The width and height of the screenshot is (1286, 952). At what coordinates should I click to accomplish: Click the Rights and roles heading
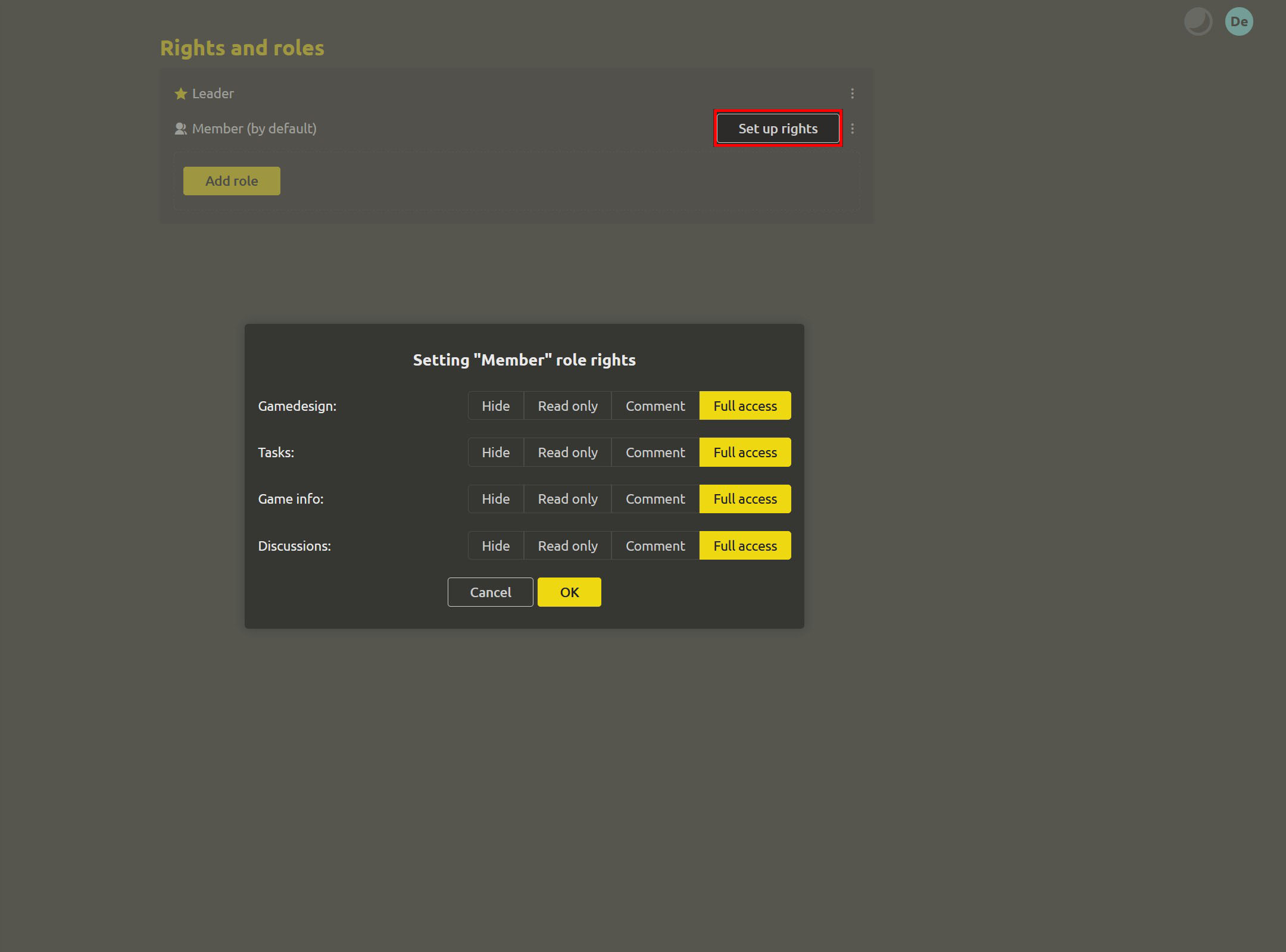click(242, 48)
